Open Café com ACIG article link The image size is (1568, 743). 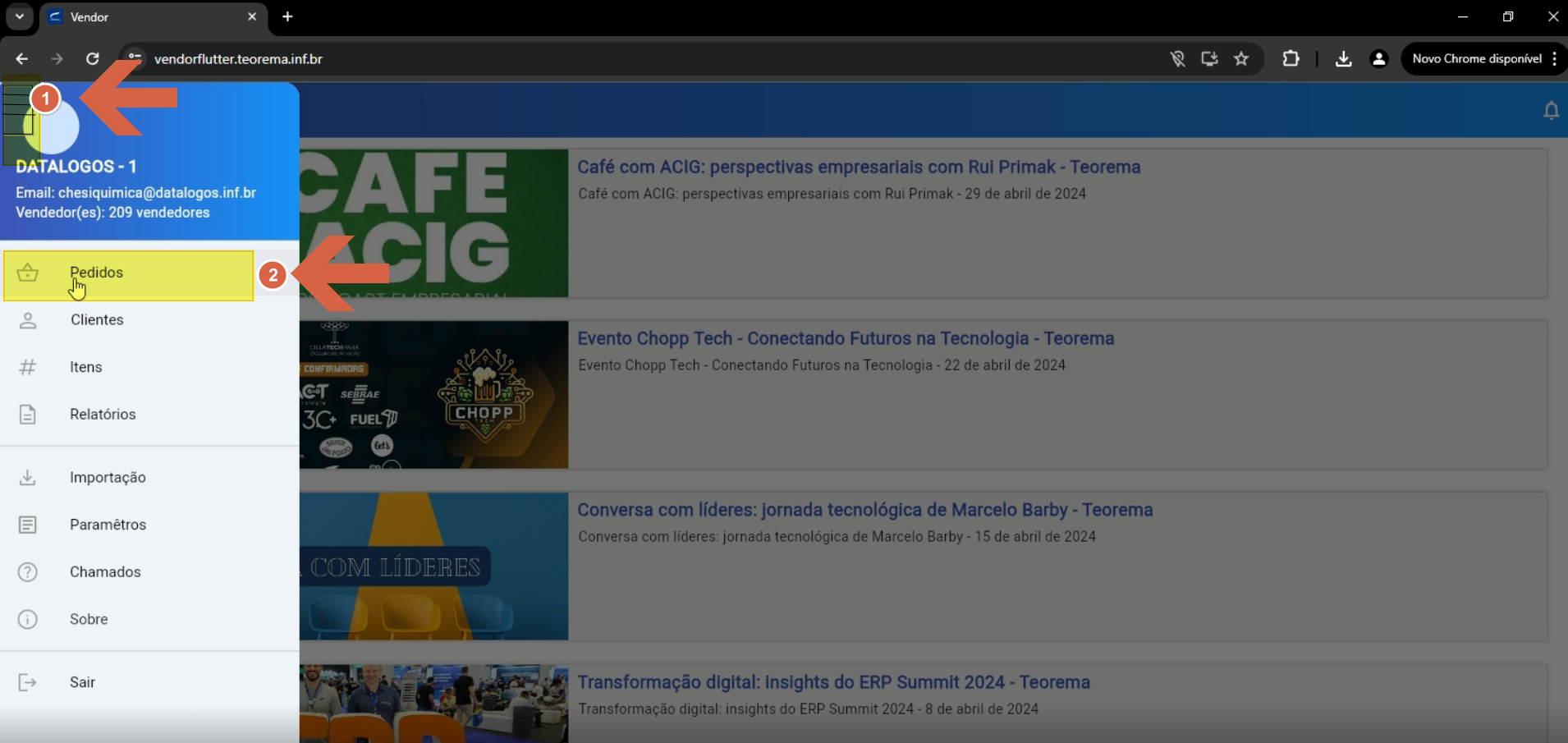point(859,167)
